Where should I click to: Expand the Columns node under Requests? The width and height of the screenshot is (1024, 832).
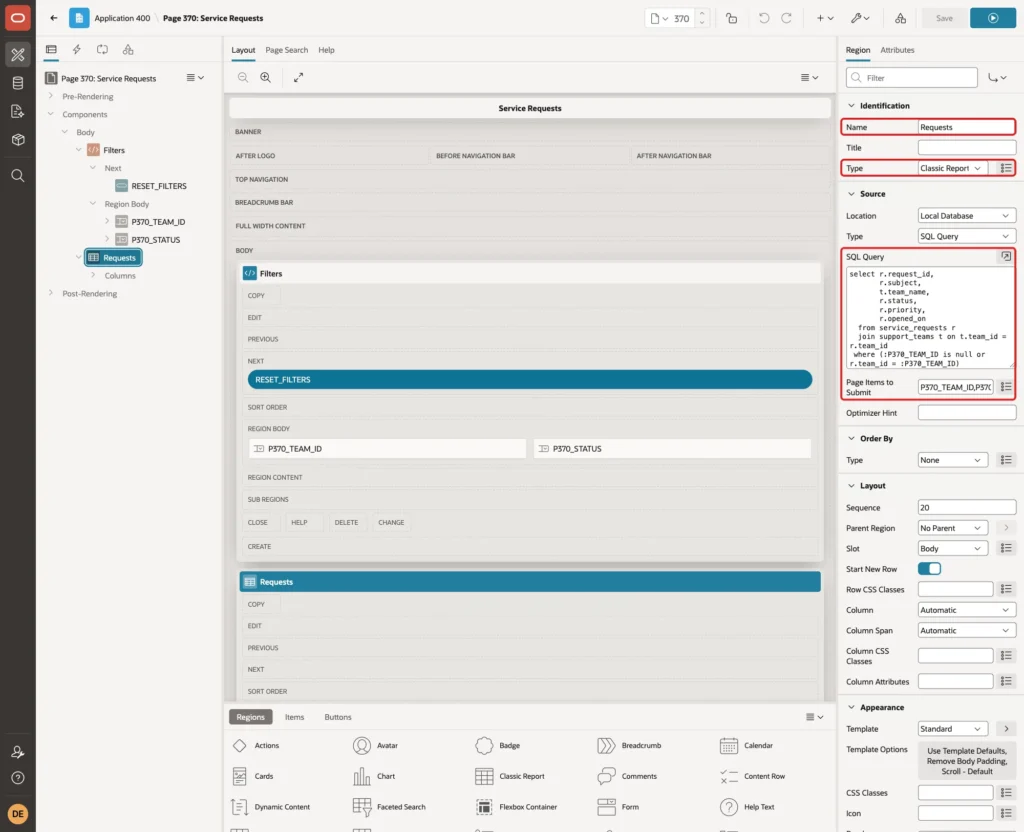point(93,276)
